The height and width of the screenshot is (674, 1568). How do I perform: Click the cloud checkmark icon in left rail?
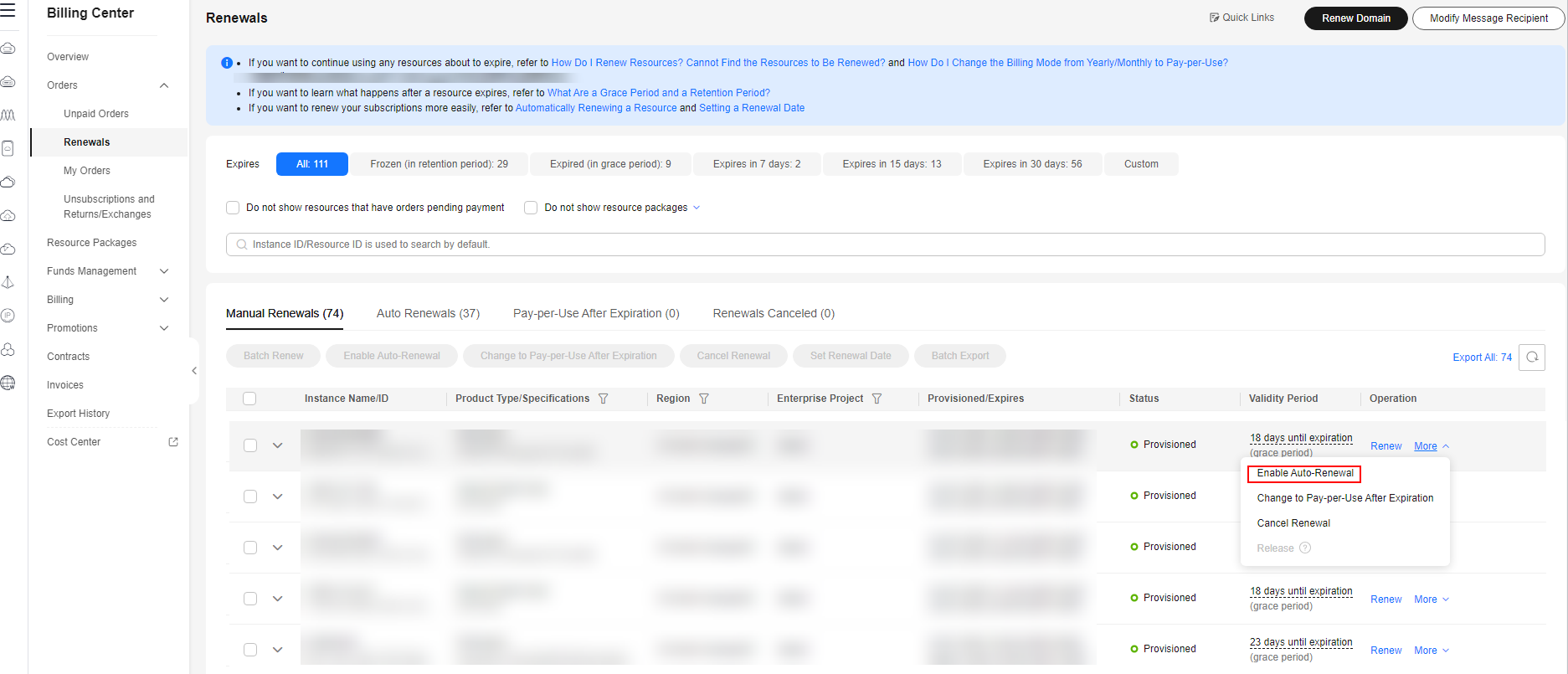[x=8, y=249]
